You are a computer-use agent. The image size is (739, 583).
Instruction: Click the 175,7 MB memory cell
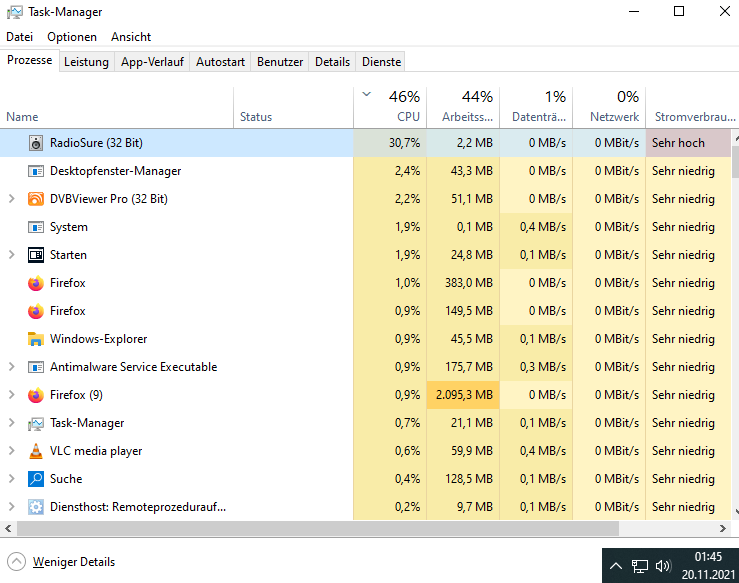click(463, 367)
